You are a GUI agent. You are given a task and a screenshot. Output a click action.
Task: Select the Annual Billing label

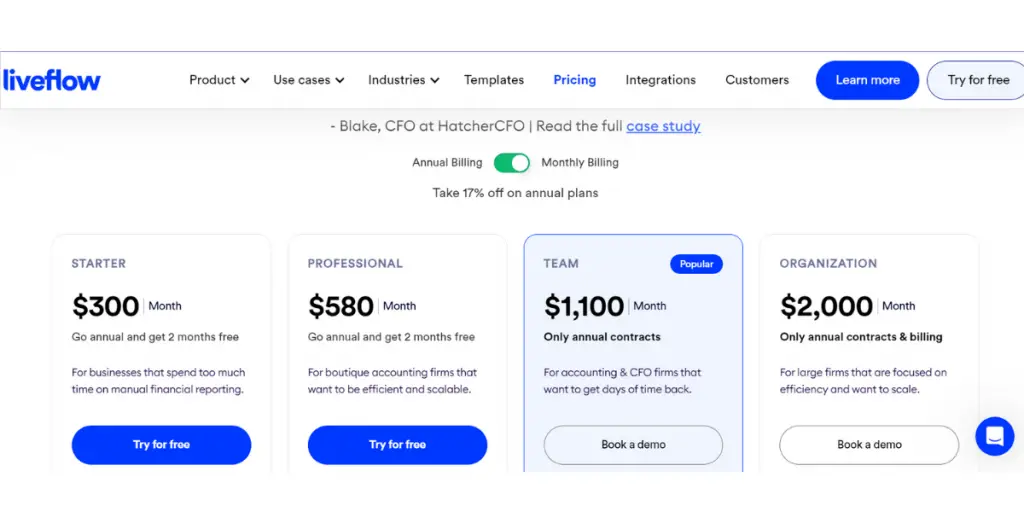(x=447, y=162)
